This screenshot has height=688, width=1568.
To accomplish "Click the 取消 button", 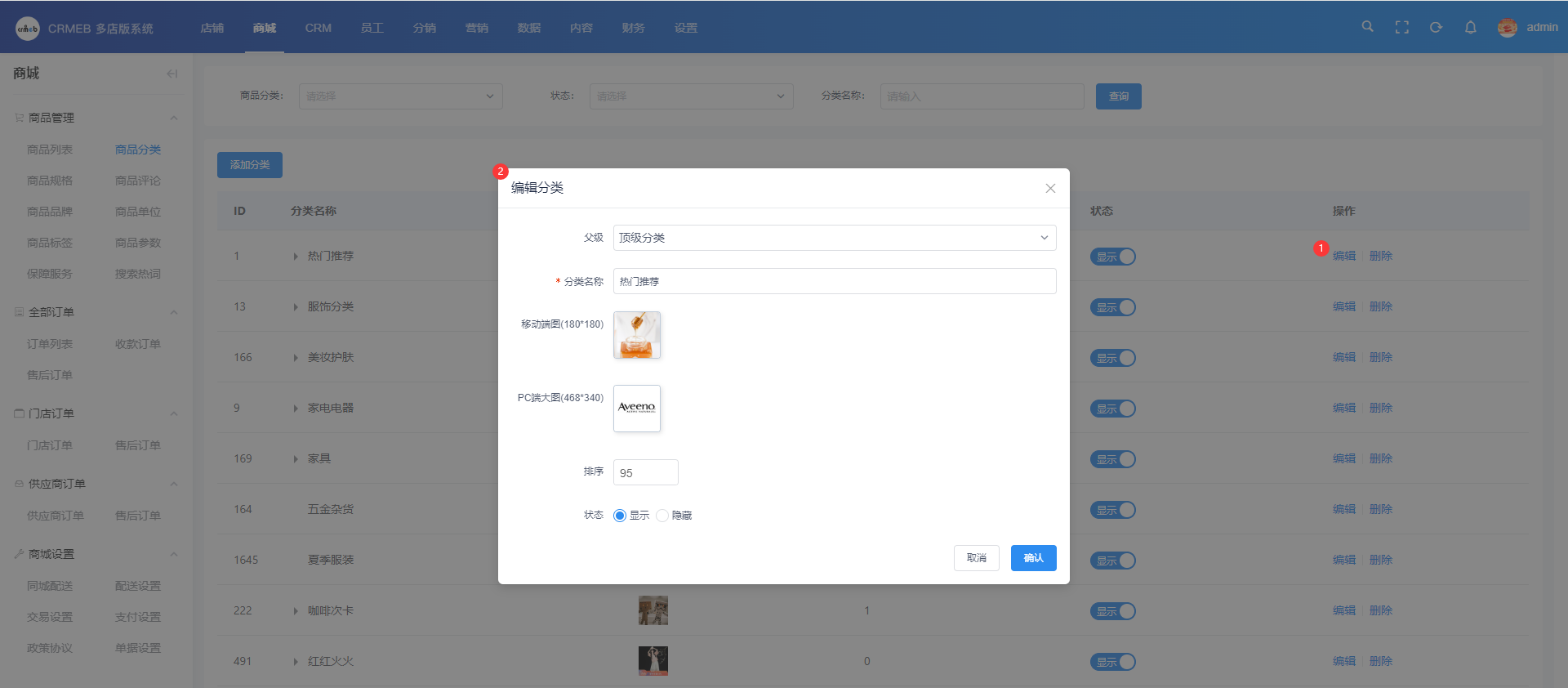I will coord(976,558).
